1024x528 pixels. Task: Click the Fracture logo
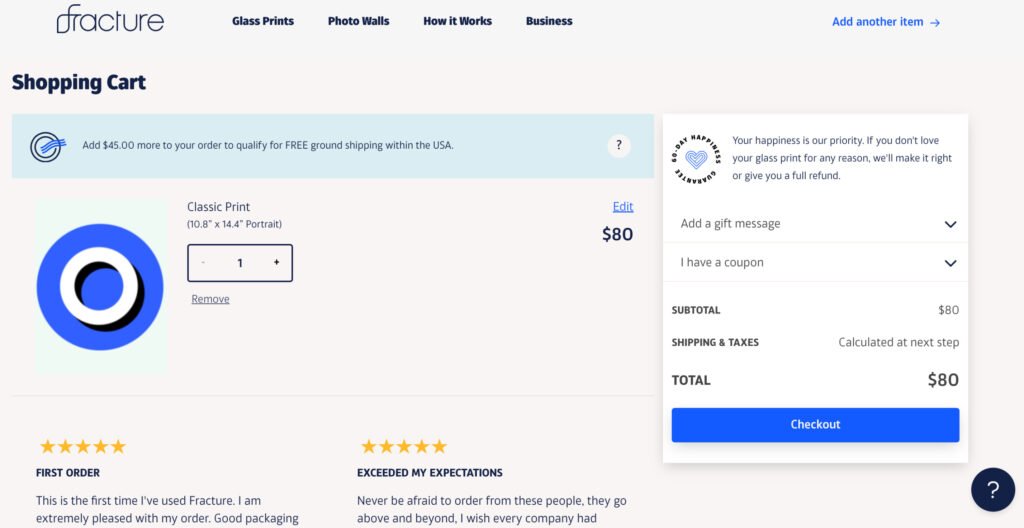pyautogui.click(x=110, y=20)
